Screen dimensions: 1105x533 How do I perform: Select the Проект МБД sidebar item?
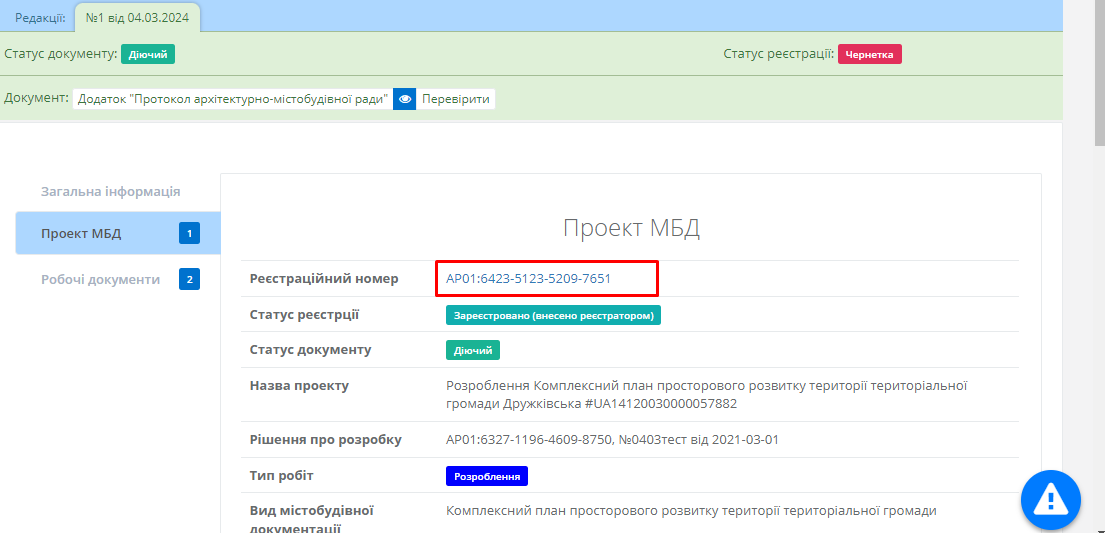tap(81, 234)
